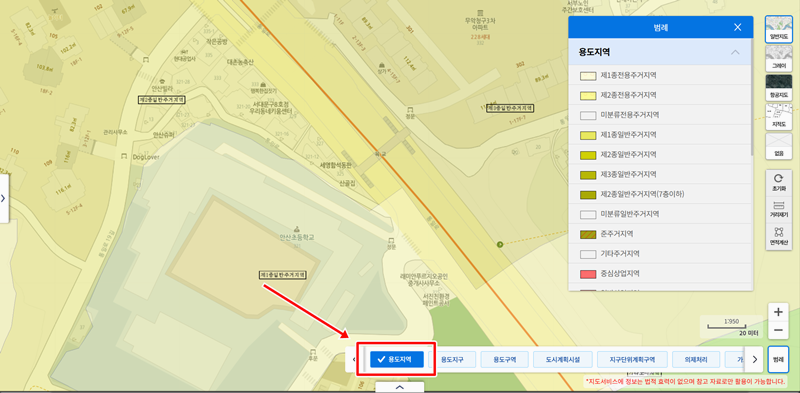Zoom in with the plus button

778,312
